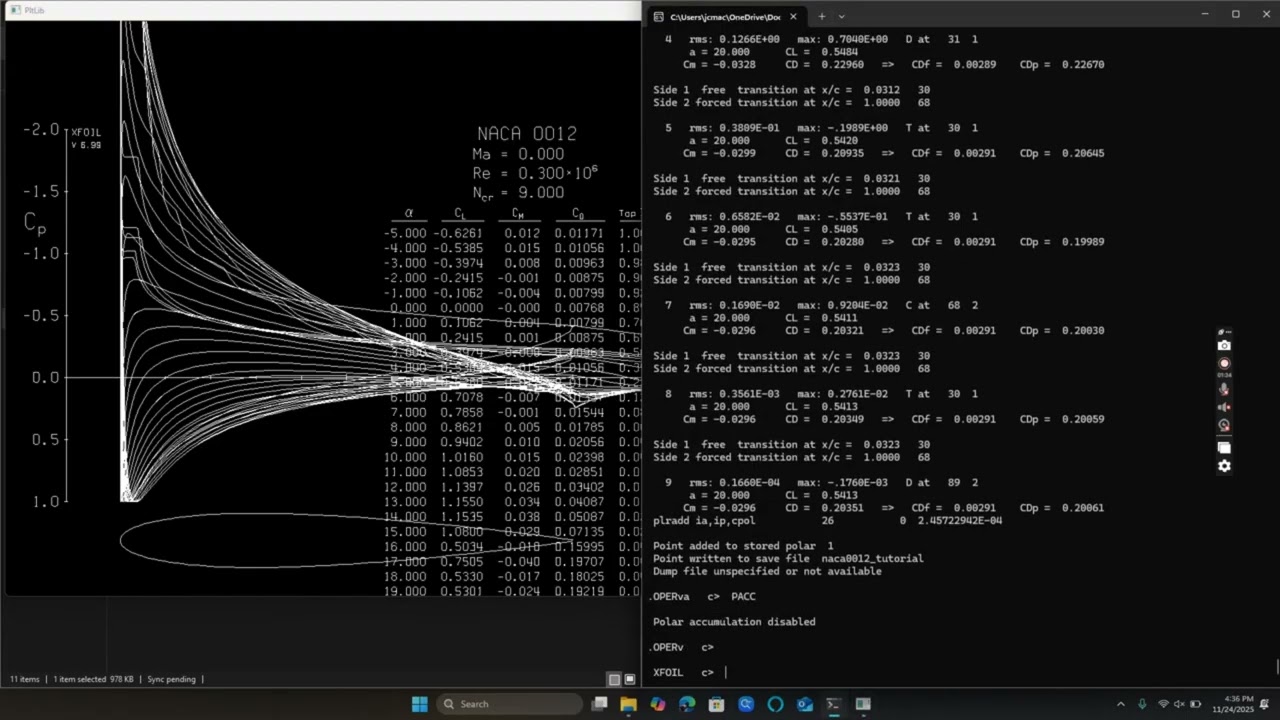Minimize the terminal window

tap(1205, 14)
